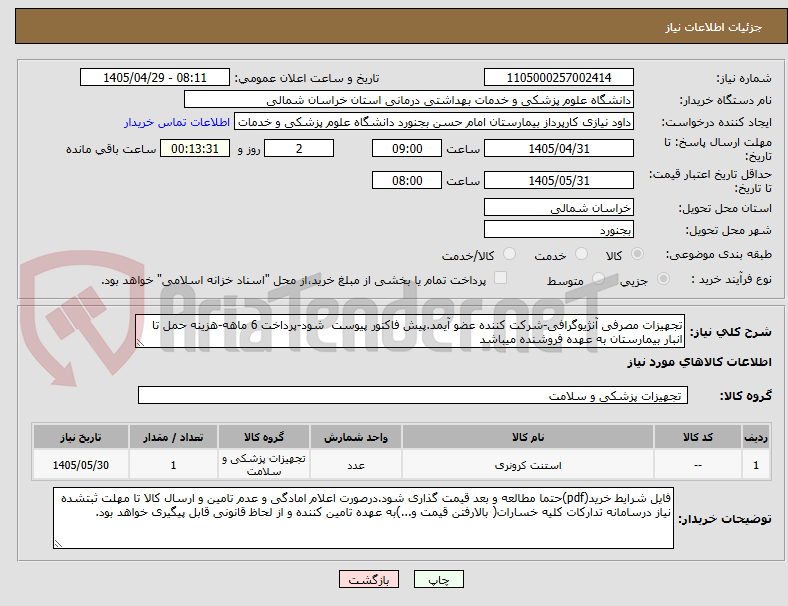Click the واحد شمارش column header
Viewport: 788px width, 606px height.
[x=356, y=437]
